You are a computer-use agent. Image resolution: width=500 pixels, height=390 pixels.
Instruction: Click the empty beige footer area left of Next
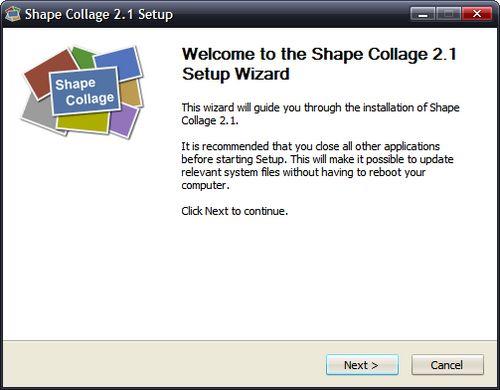click(163, 364)
